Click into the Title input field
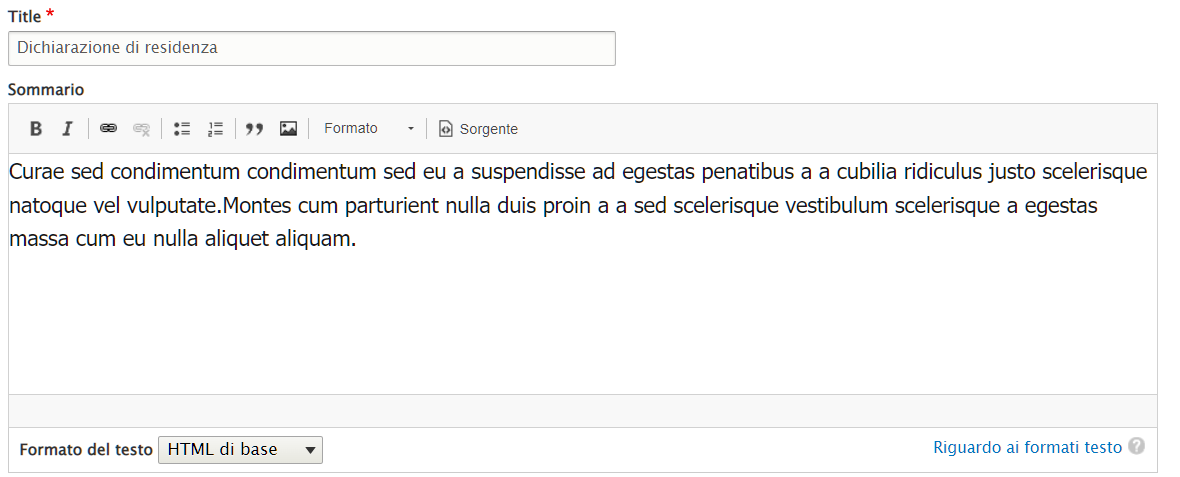This screenshot has width=1180, height=477. pos(311,49)
